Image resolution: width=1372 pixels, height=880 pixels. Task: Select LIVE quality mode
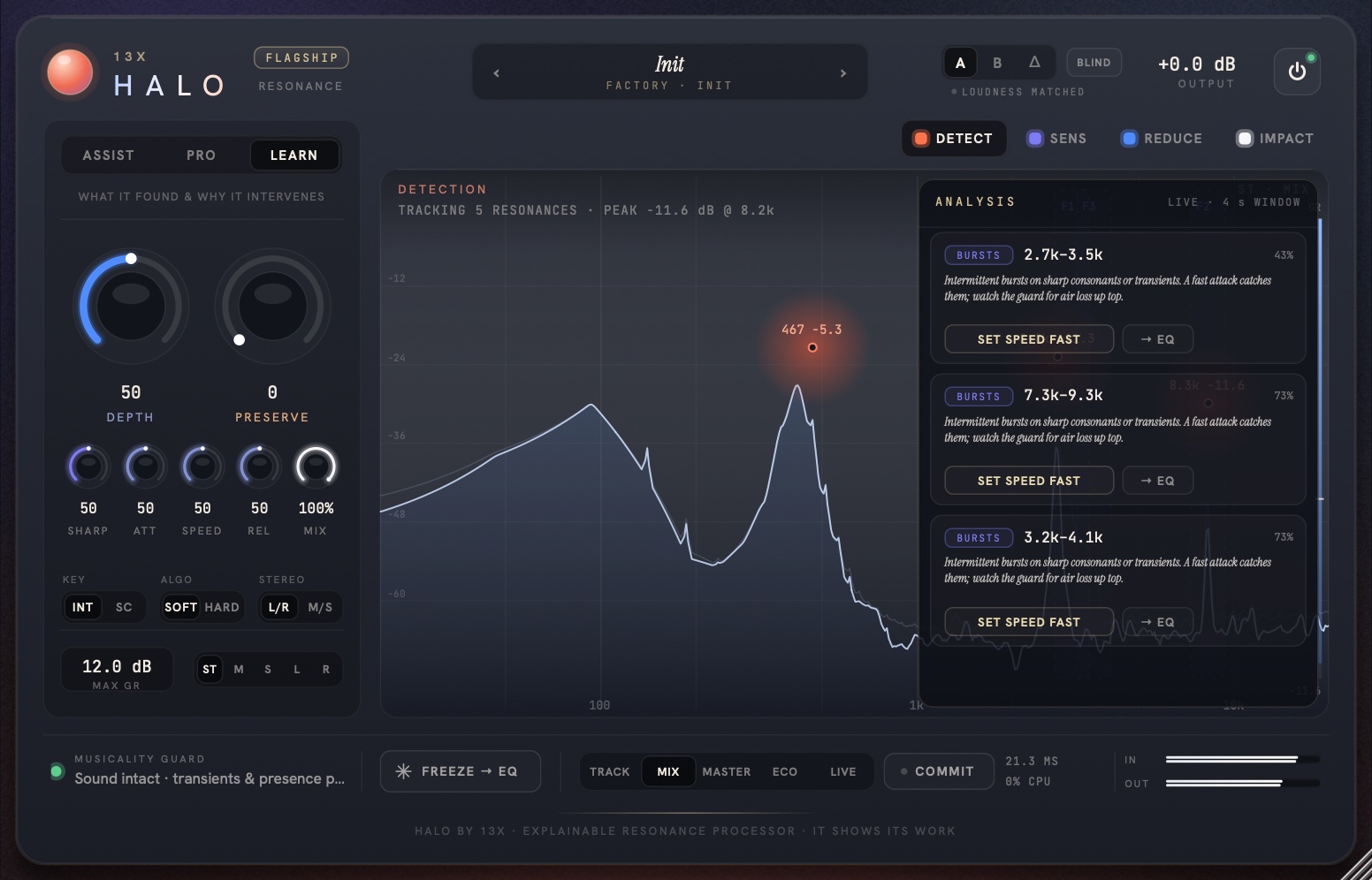843,771
